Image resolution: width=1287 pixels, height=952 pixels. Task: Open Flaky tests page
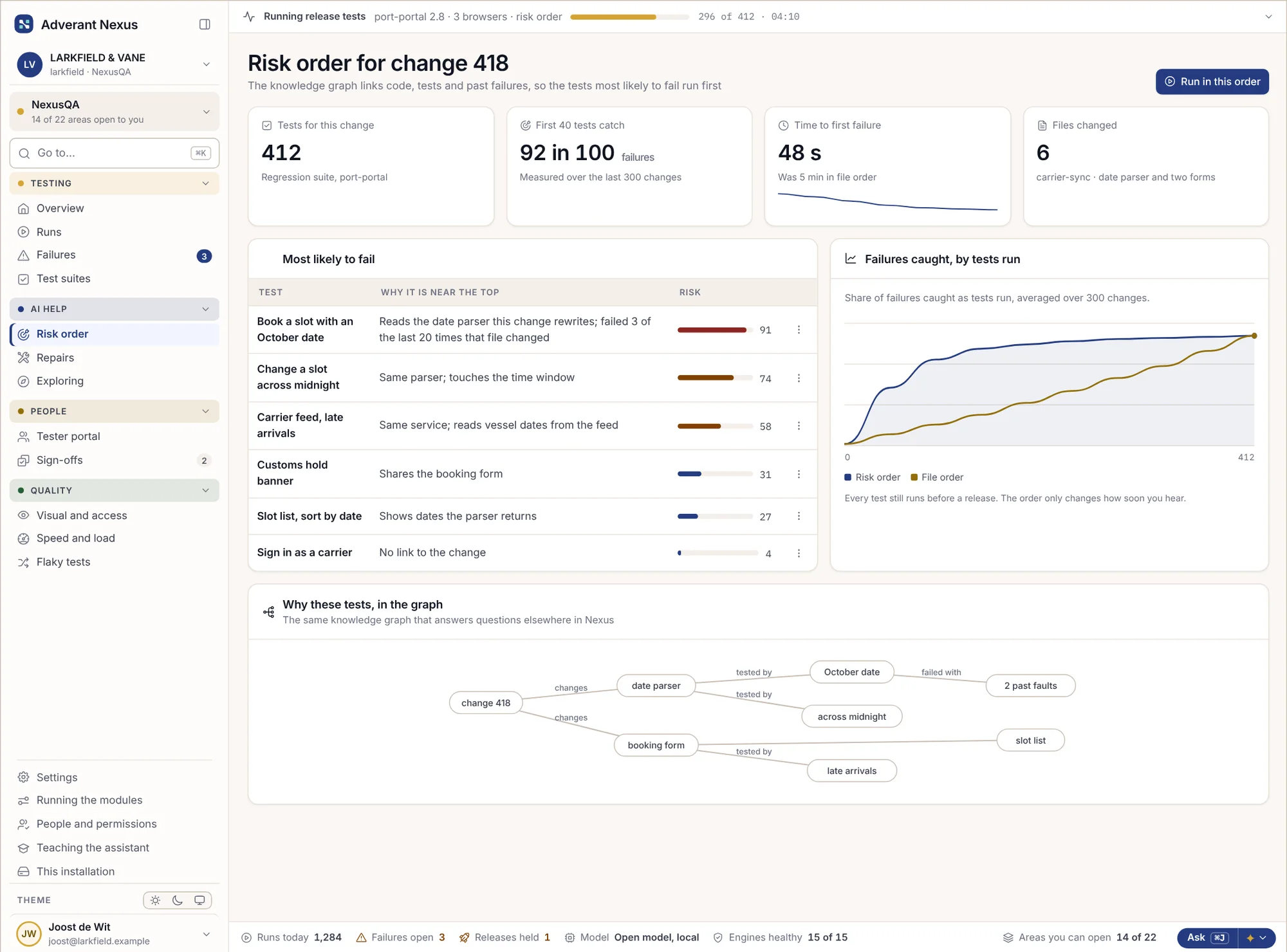(x=115, y=562)
